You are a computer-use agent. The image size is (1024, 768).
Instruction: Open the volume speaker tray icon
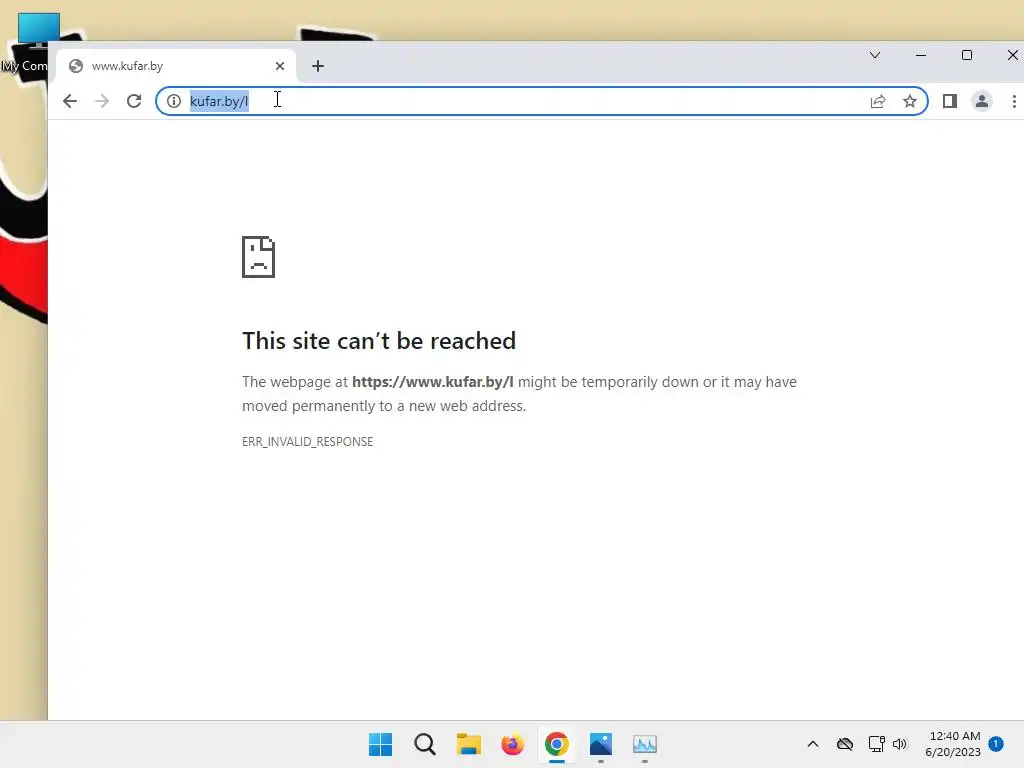click(x=900, y=744)
